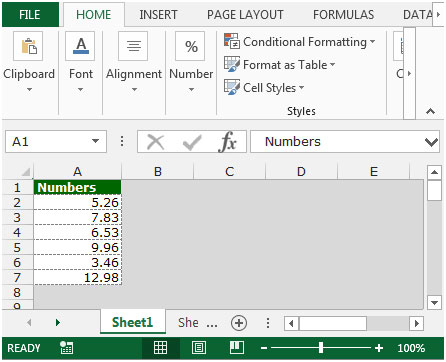This screenshot has height=362, width=446.
Task: Select the HOME tab
Action: (x=94, y=15)
